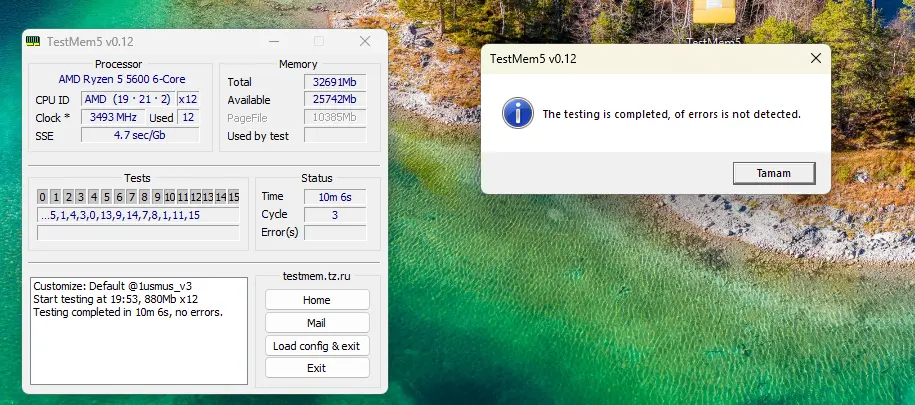Click the Available 25742Mb field
Screen dimensions: 915x405
tap(335, 100)
